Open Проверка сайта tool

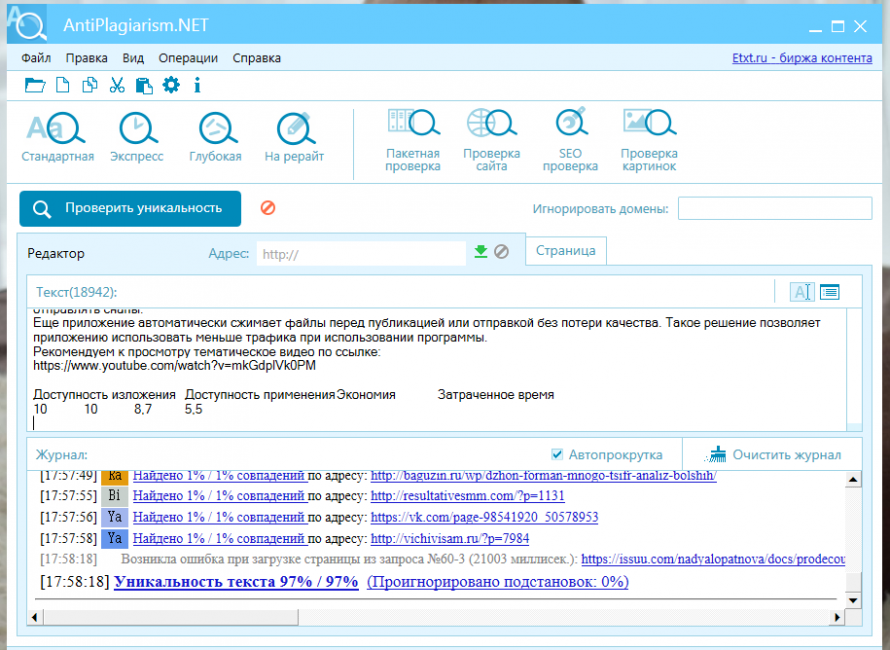[x=492, y=140]
